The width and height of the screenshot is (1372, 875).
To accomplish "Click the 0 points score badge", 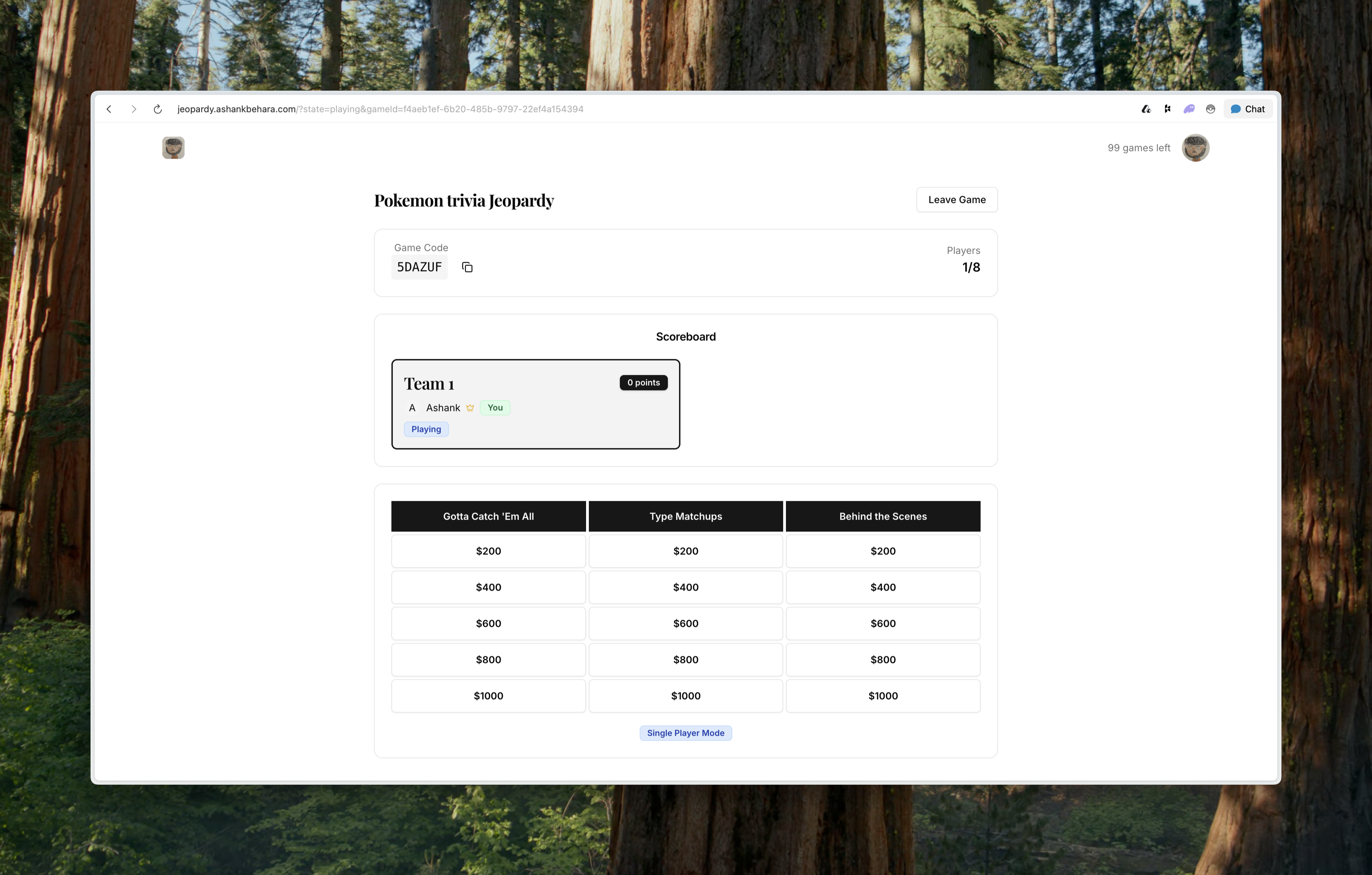I will 643,383.
